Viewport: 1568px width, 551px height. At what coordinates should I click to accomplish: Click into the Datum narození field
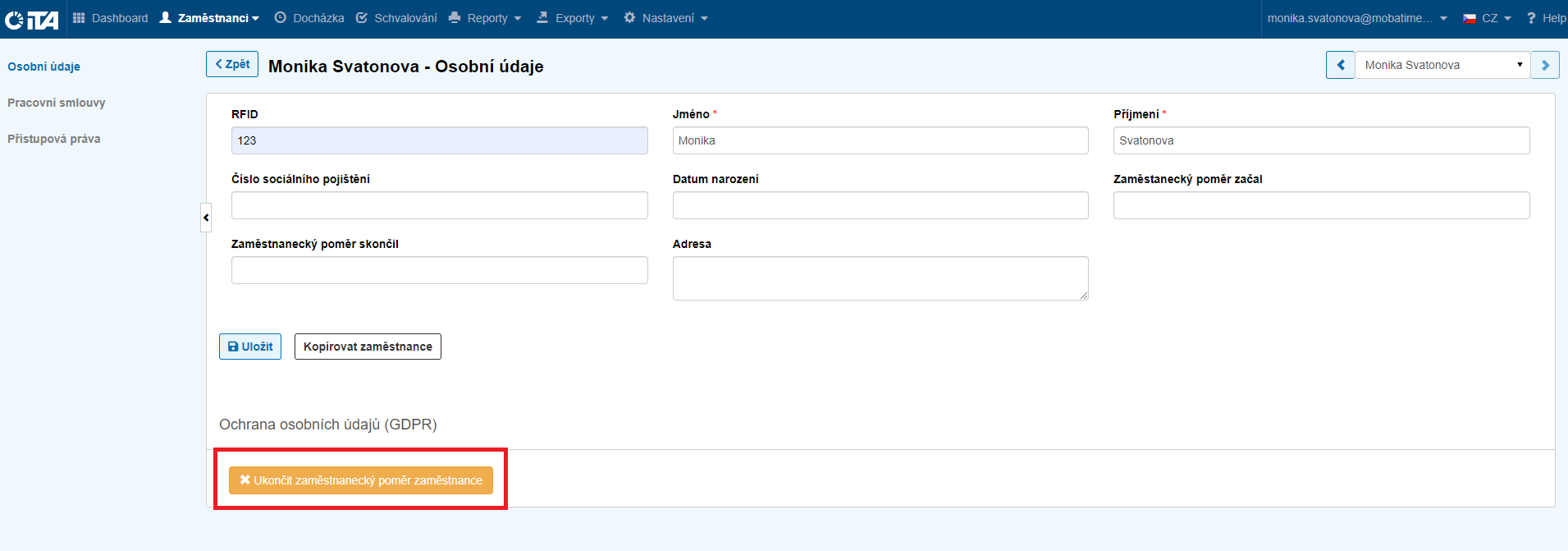click(x=880, y=205)
